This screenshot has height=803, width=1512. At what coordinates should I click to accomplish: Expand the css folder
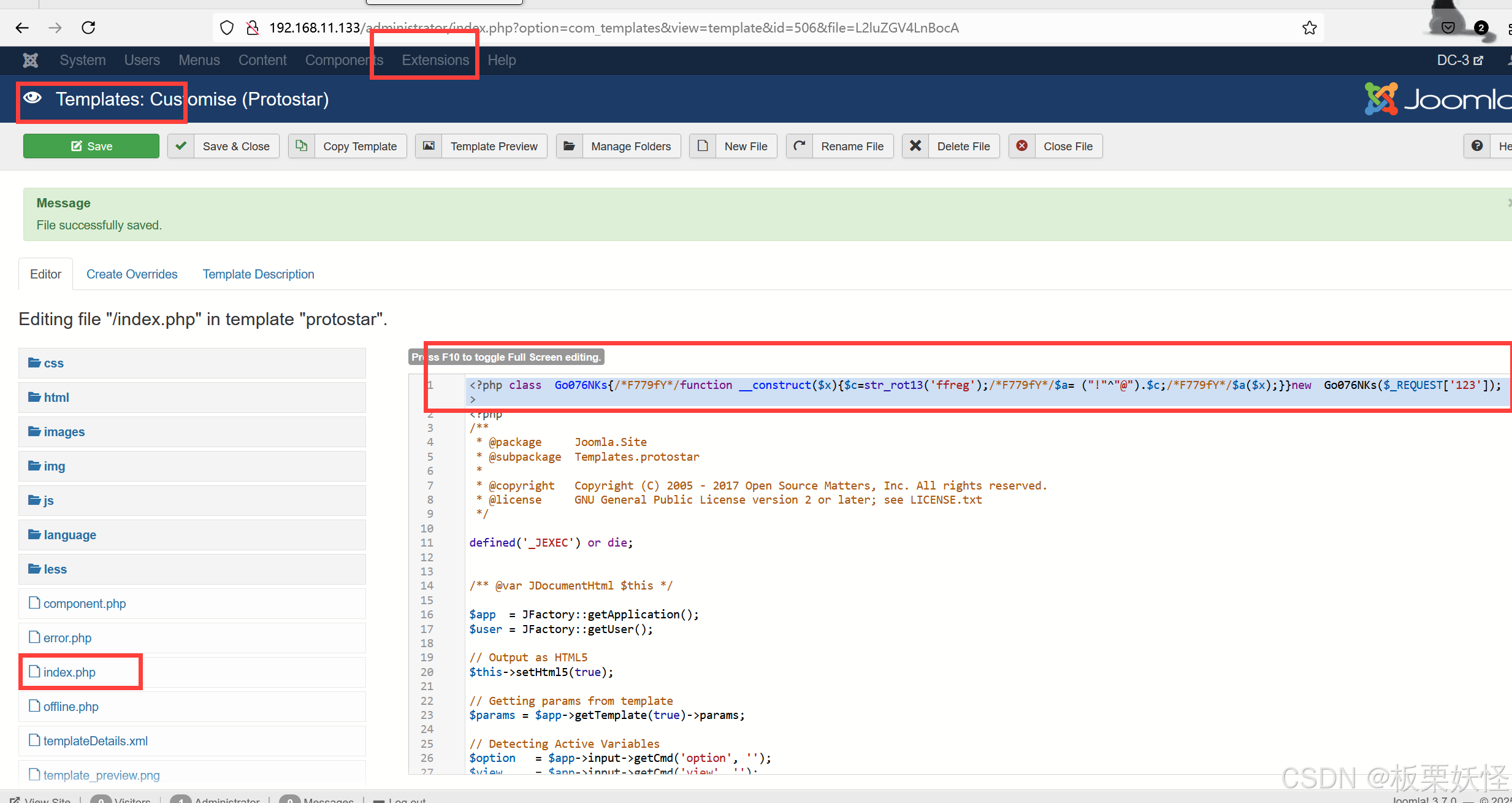point(53,363)
